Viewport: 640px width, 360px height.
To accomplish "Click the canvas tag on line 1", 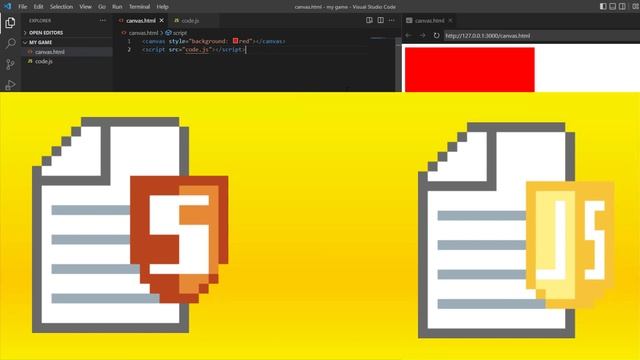I will (x=155, y=41).
